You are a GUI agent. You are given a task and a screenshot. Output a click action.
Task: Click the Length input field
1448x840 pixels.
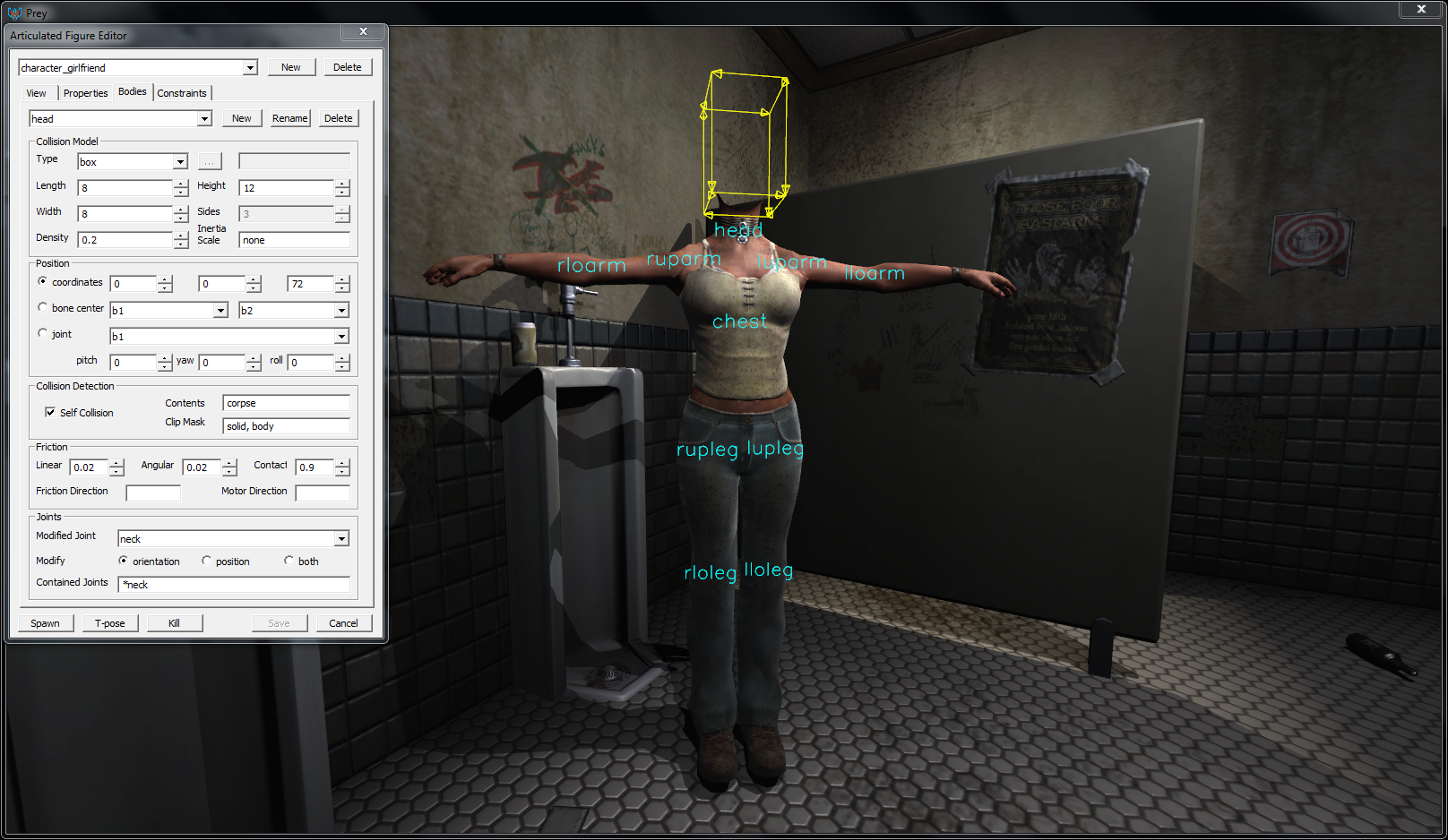click(x=125, y=188)
